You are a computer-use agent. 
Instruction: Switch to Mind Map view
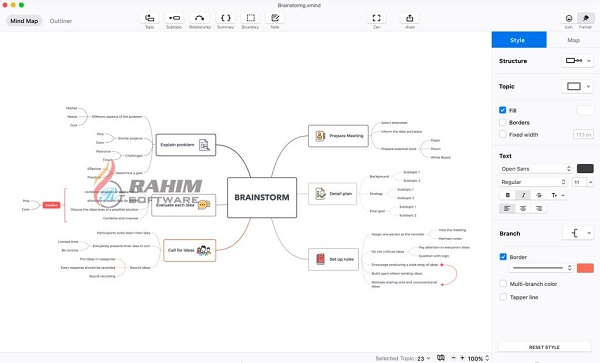click(24, 21)
